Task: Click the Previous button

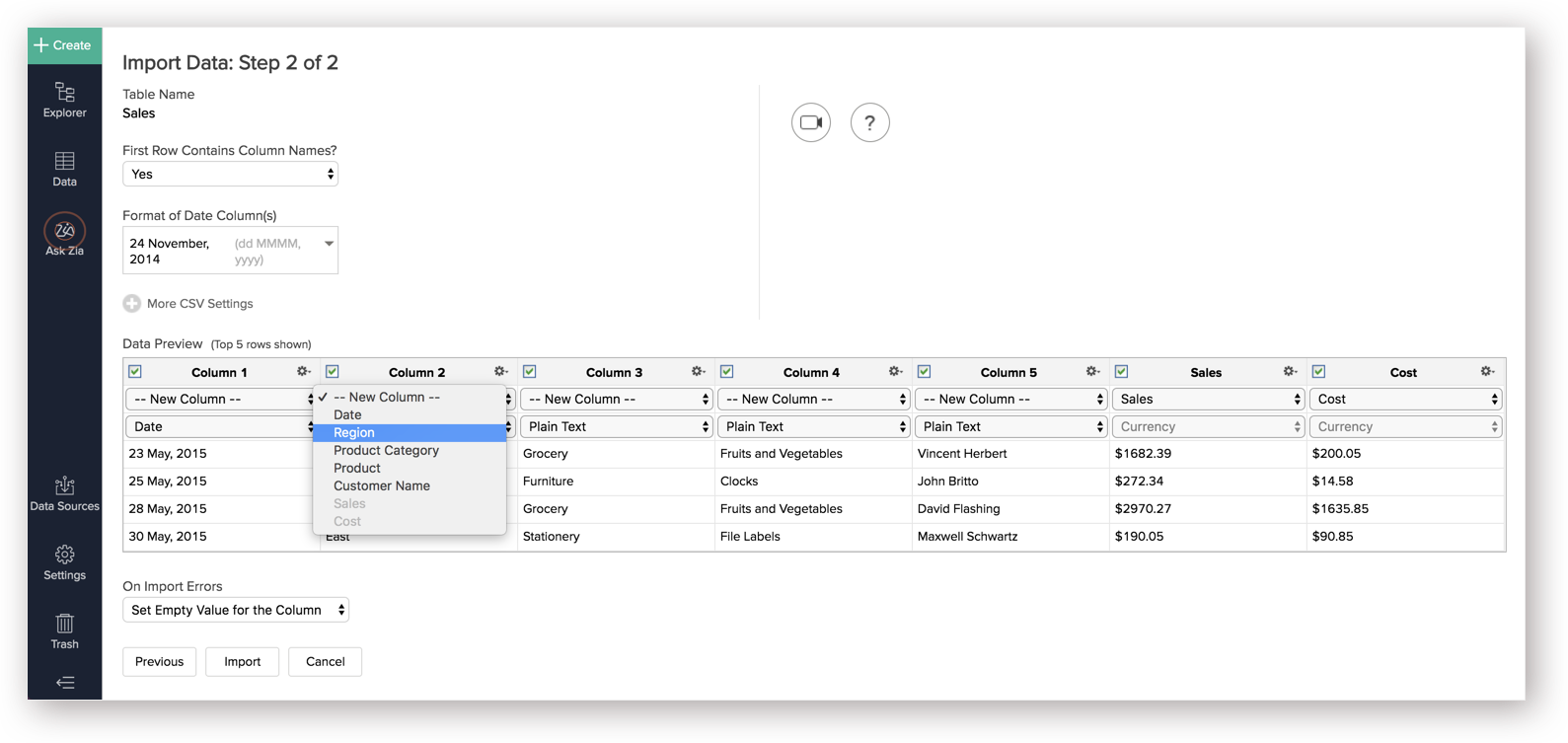Action: tap(159, 662)
